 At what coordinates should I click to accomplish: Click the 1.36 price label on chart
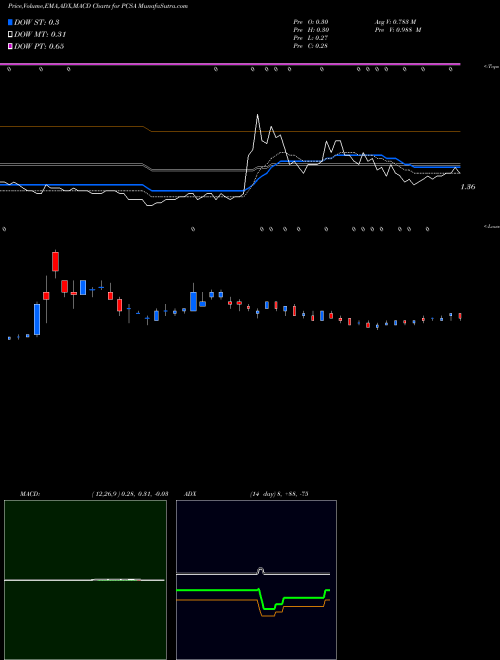tap(468, 187)
